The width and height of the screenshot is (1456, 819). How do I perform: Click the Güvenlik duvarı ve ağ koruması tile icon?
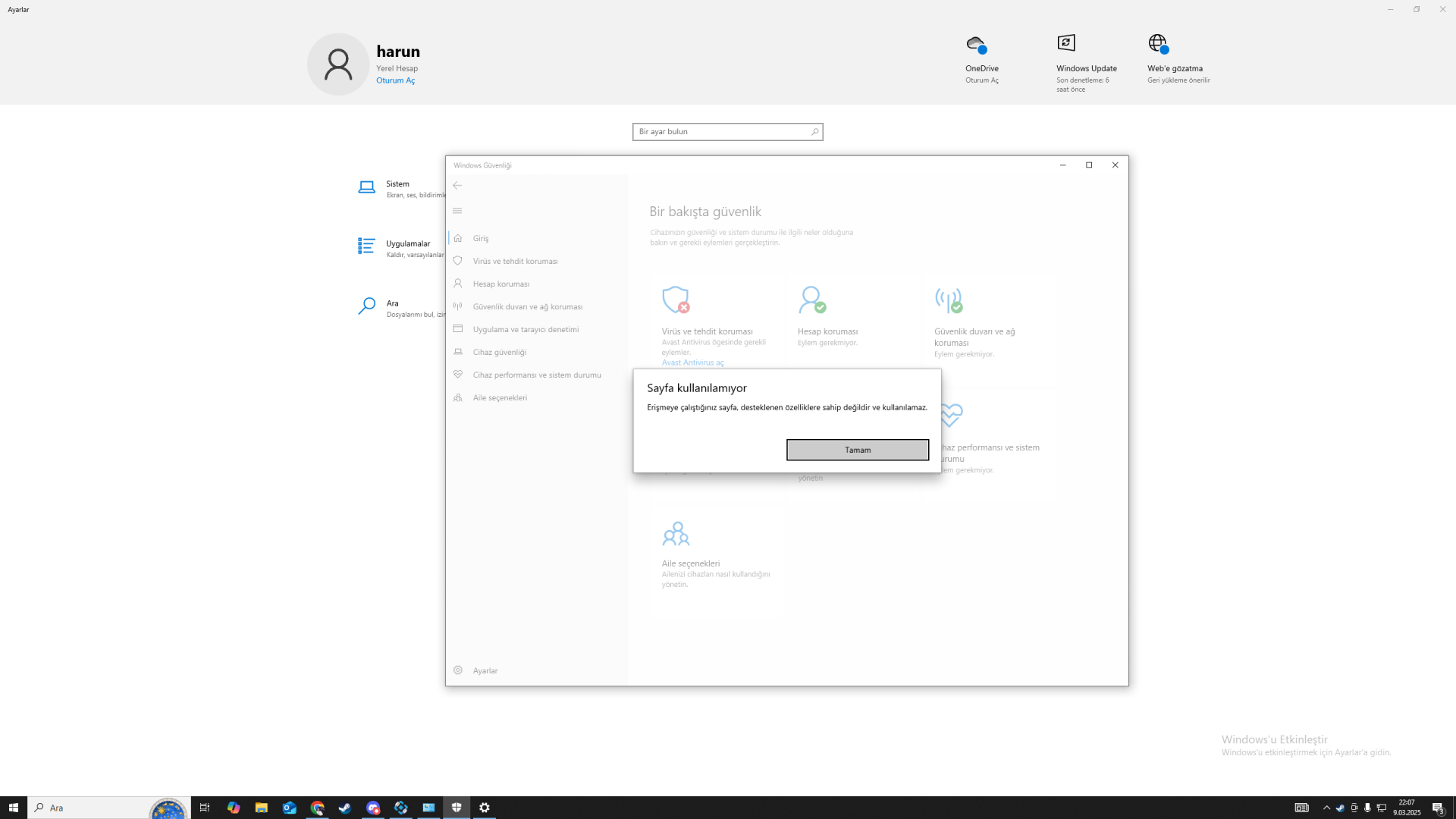click(x=948, y=300)
